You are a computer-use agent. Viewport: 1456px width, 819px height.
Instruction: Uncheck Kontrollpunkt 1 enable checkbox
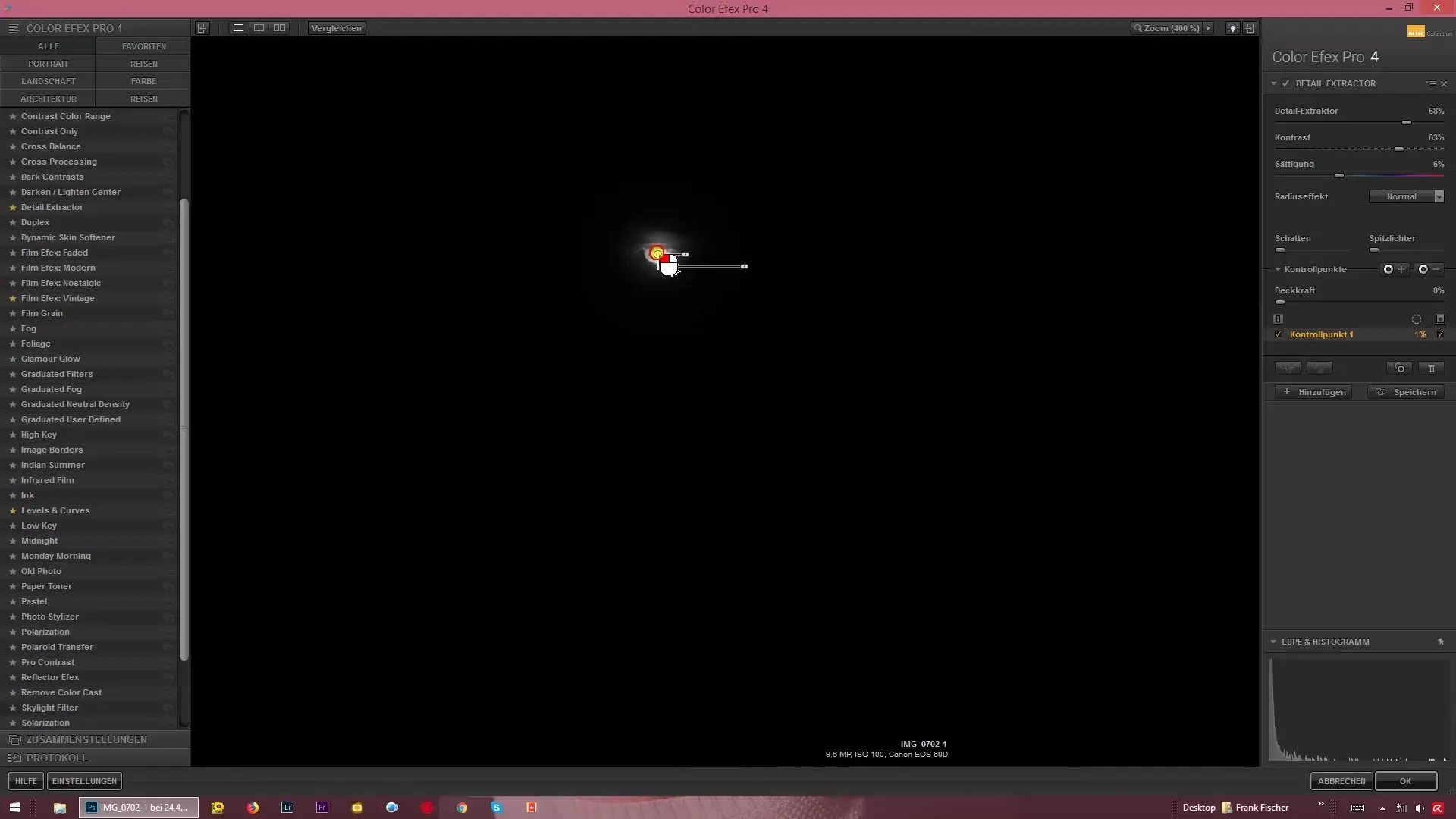pyautogui.click(x=1279, y=334)
